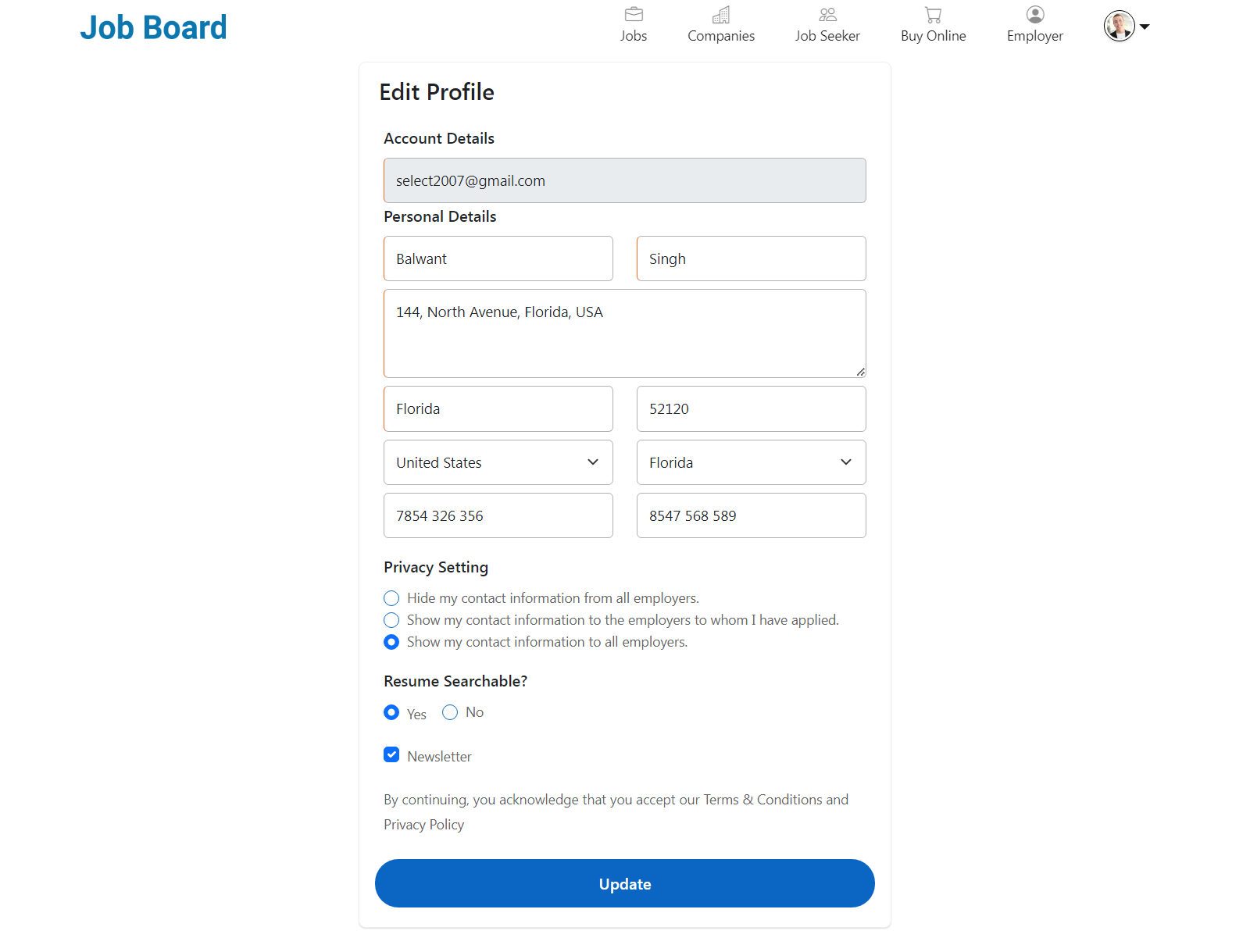1250x952 pixels.
Task: Open the United States country dropdown
Action: 498,462
